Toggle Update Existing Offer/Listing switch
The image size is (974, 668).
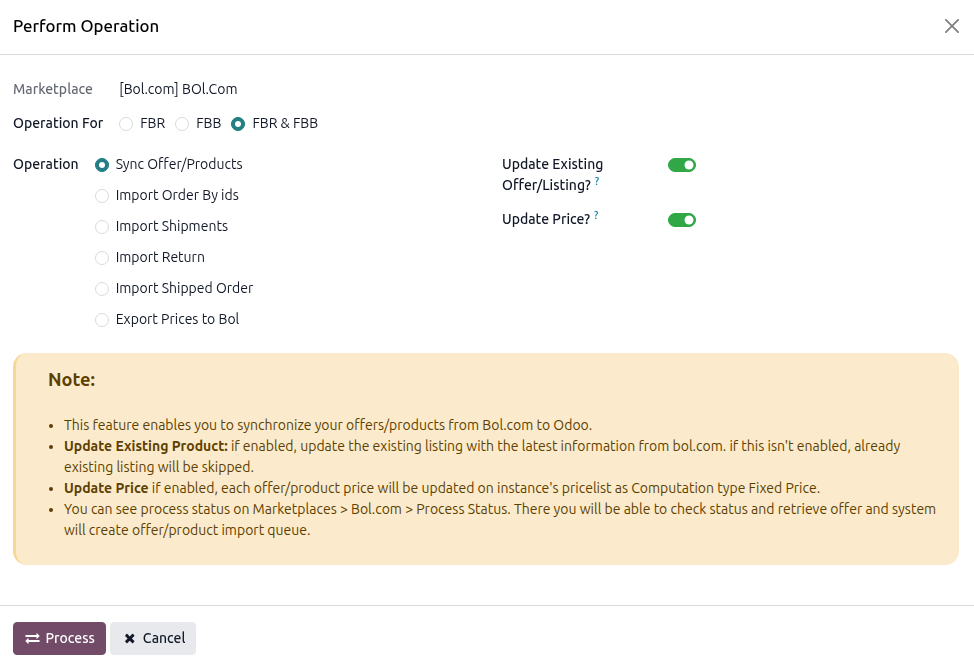coord(681,165)
